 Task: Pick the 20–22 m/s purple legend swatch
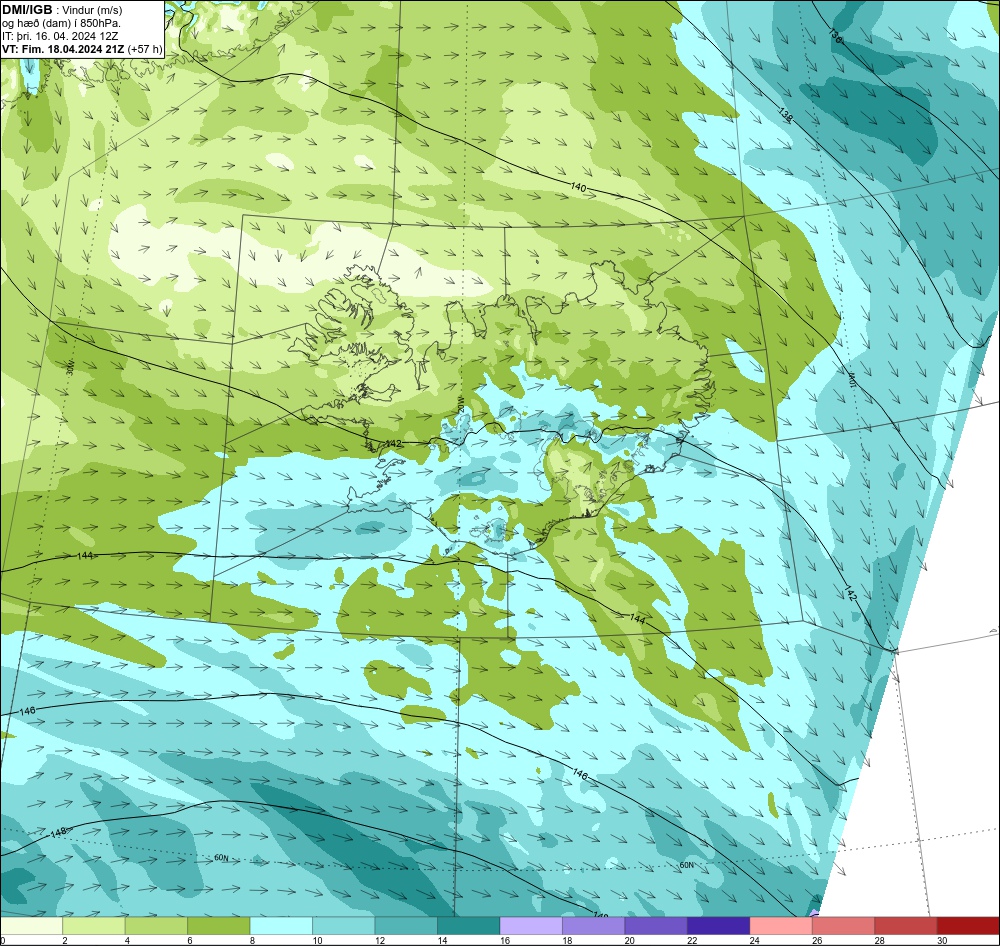point(656,926)
